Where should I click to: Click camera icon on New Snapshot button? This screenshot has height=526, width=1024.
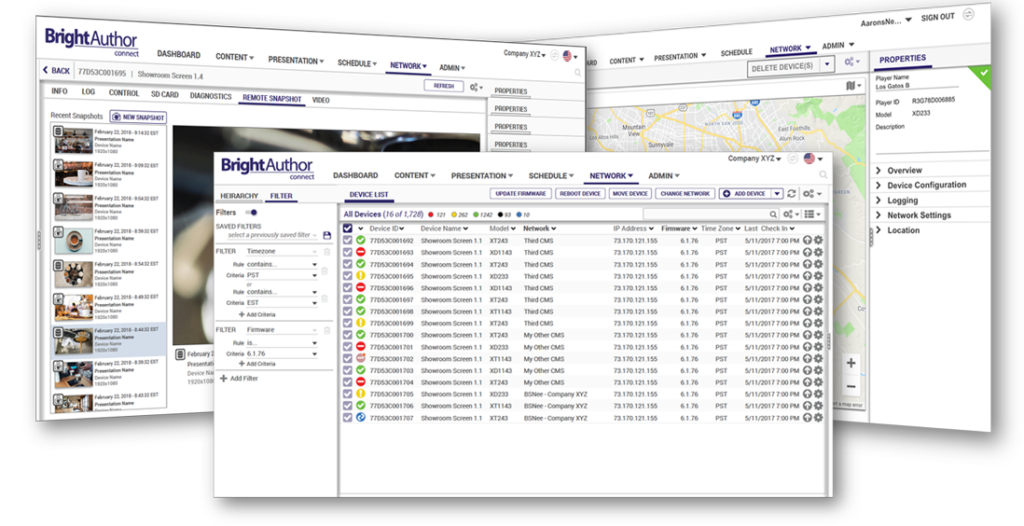[x=116, y=117]
